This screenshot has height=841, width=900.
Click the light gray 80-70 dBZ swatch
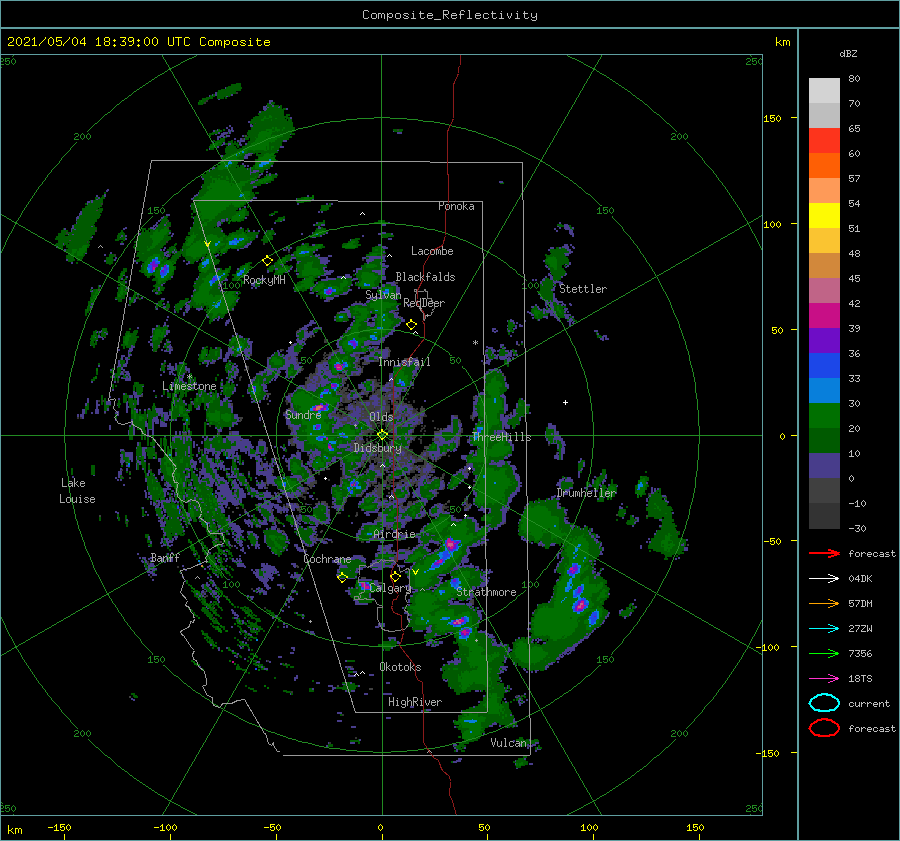[824, 91]
